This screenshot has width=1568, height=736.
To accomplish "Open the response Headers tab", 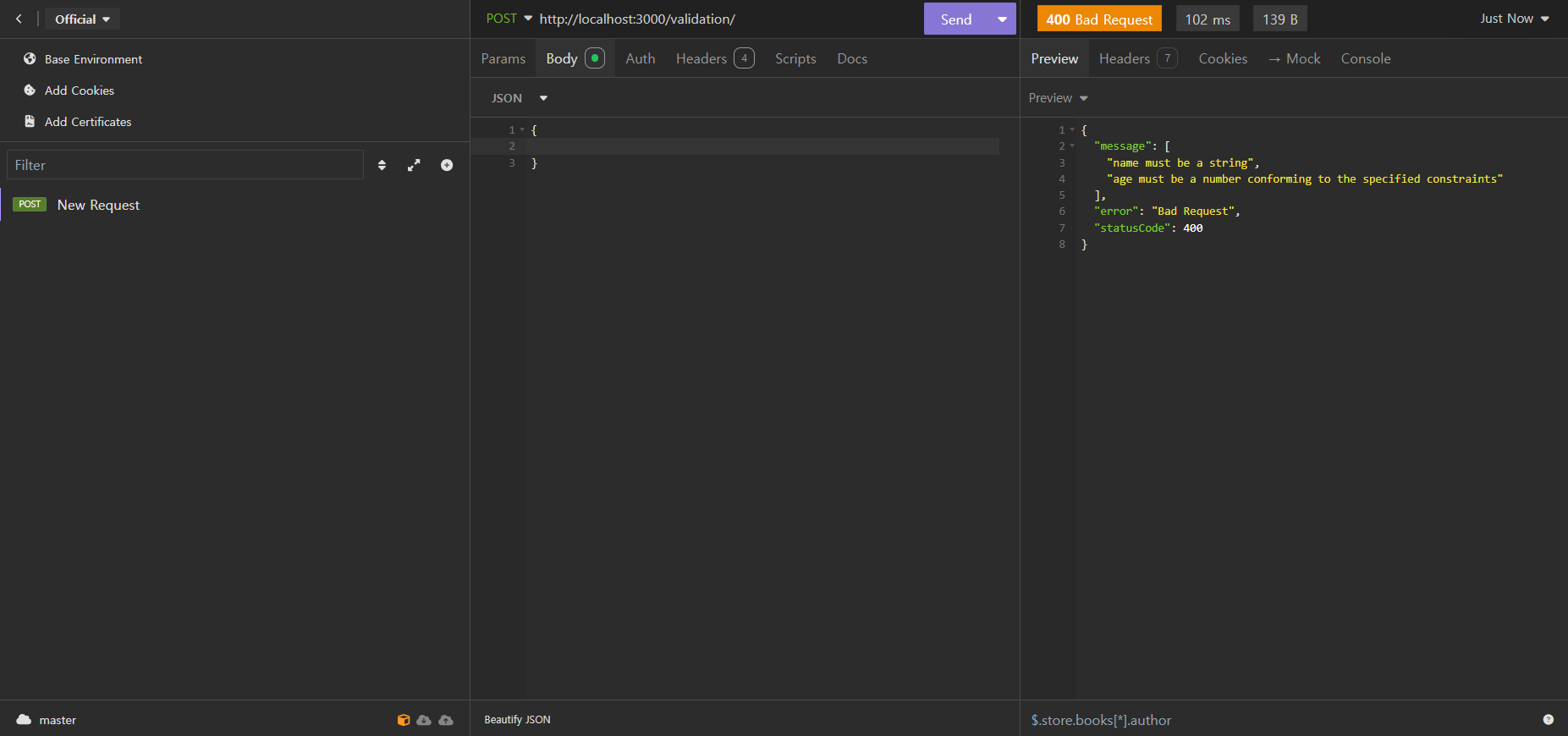I will click(1138, 58).
